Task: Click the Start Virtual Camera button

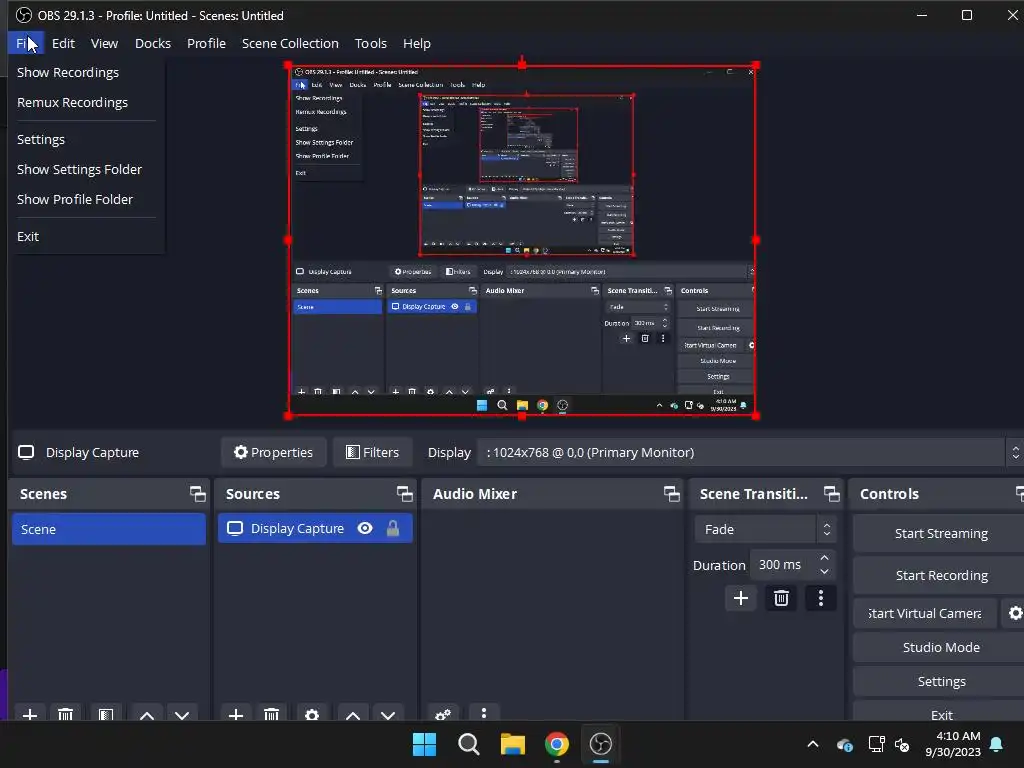Action: click(925, 613)
